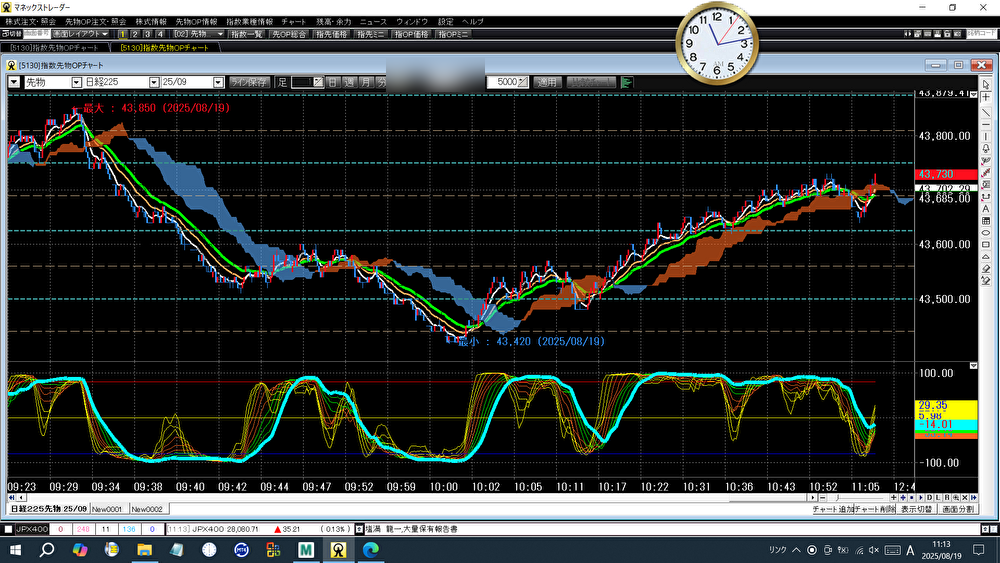This screenshot has width=1000, height=563.
Task: Click the チャート追加 button
Action: (x=833, y=509)
